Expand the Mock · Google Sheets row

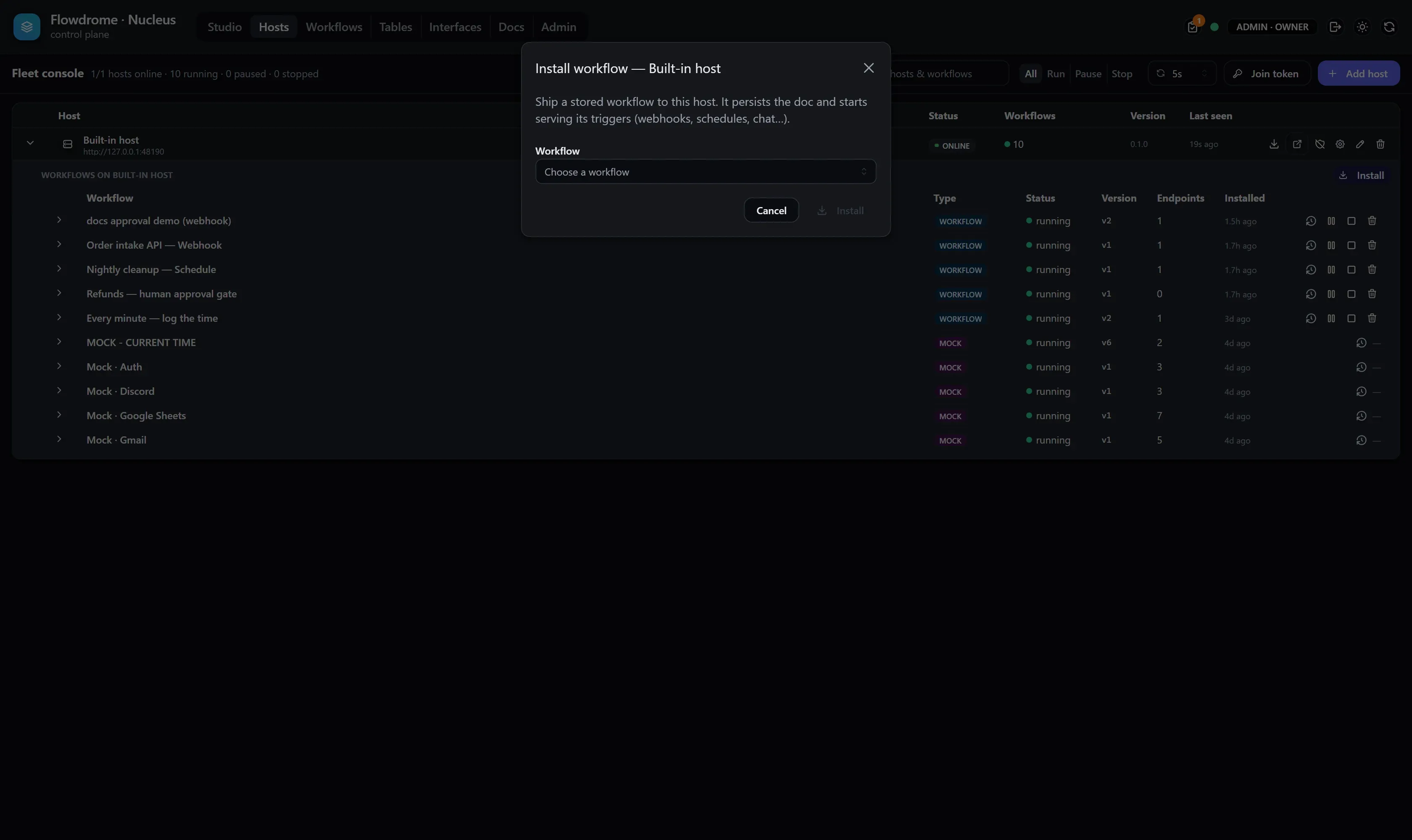tap(59, 415)
